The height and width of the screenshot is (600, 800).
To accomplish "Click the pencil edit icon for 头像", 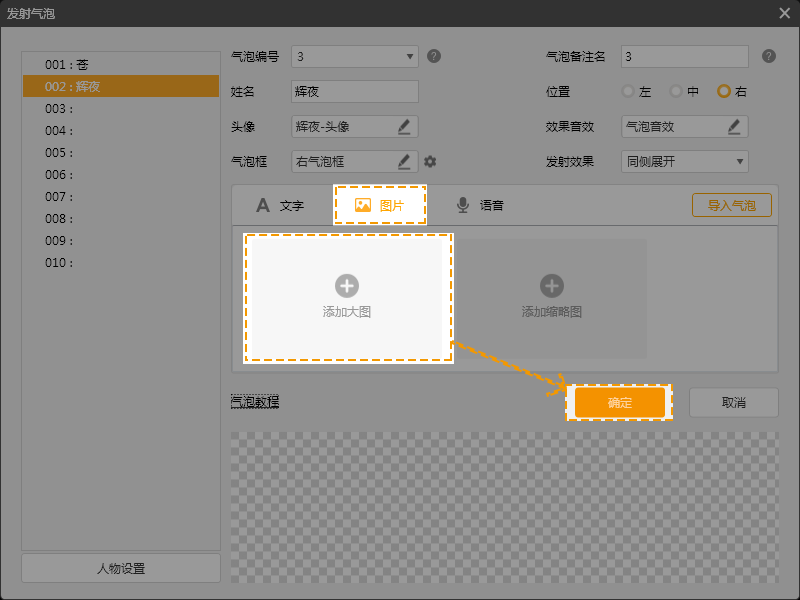I will 404,126.
